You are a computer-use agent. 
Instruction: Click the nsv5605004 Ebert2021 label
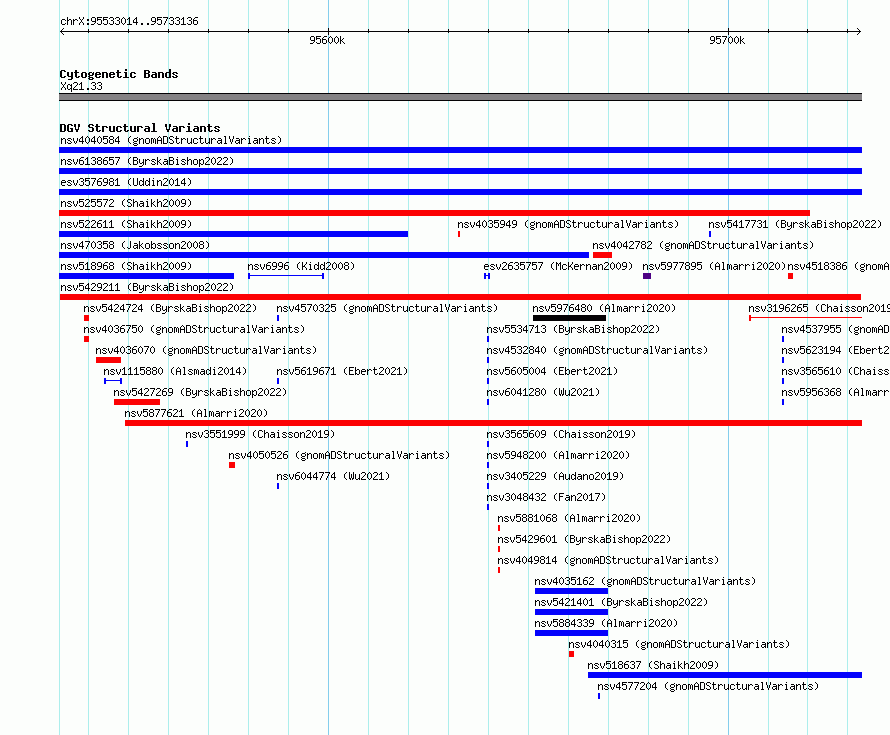(552, 371)
